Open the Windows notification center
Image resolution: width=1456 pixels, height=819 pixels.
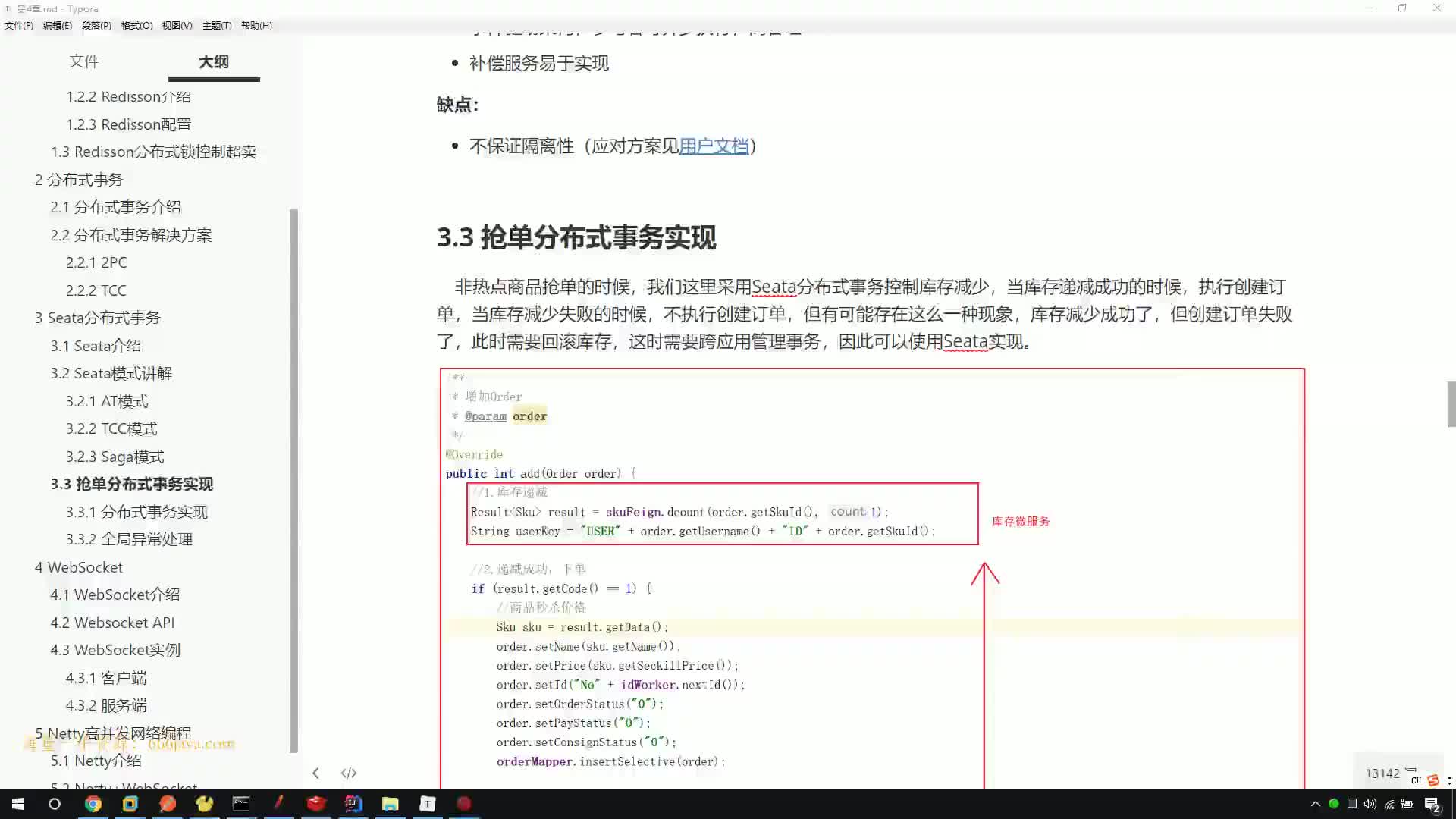click(x=1432, y=805)
